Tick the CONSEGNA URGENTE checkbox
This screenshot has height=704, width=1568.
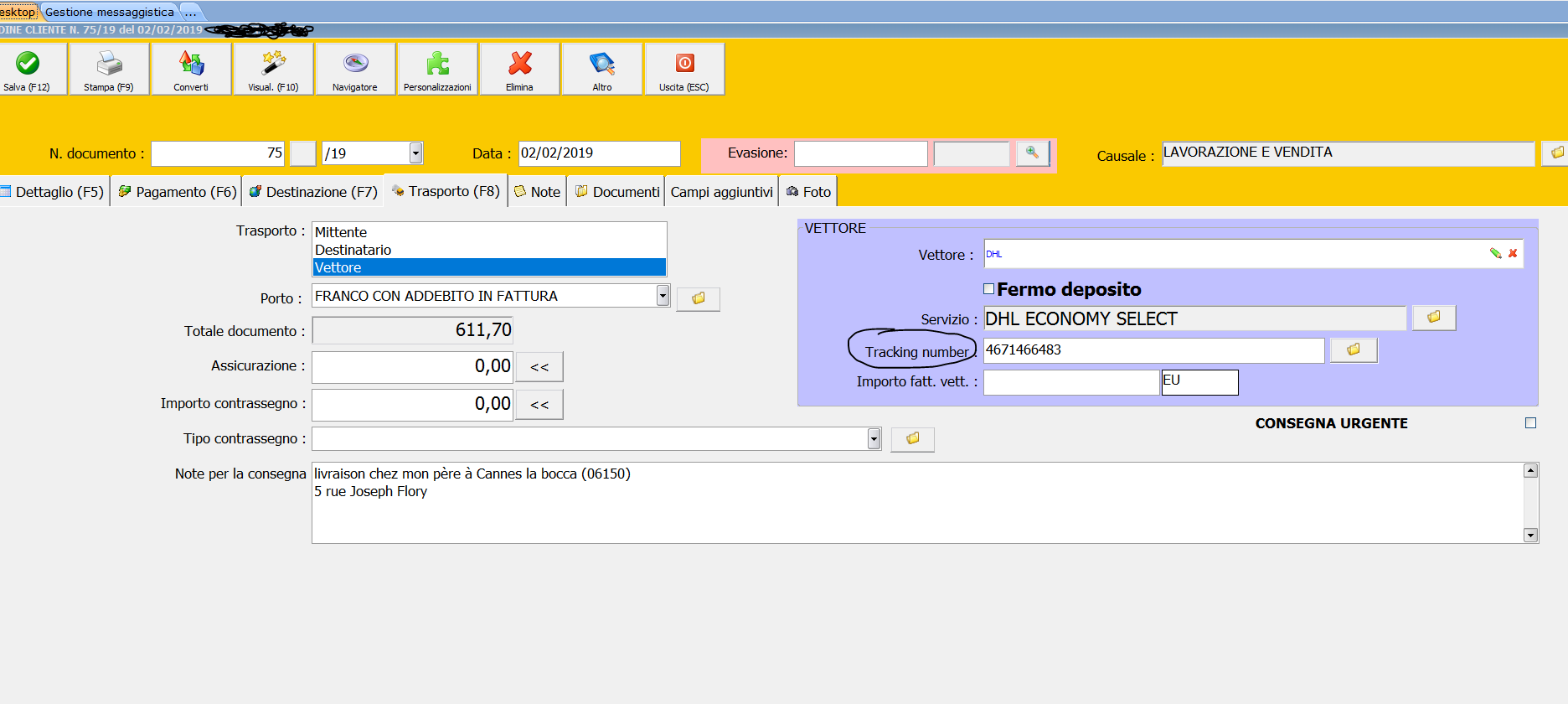coord(1531,423)
